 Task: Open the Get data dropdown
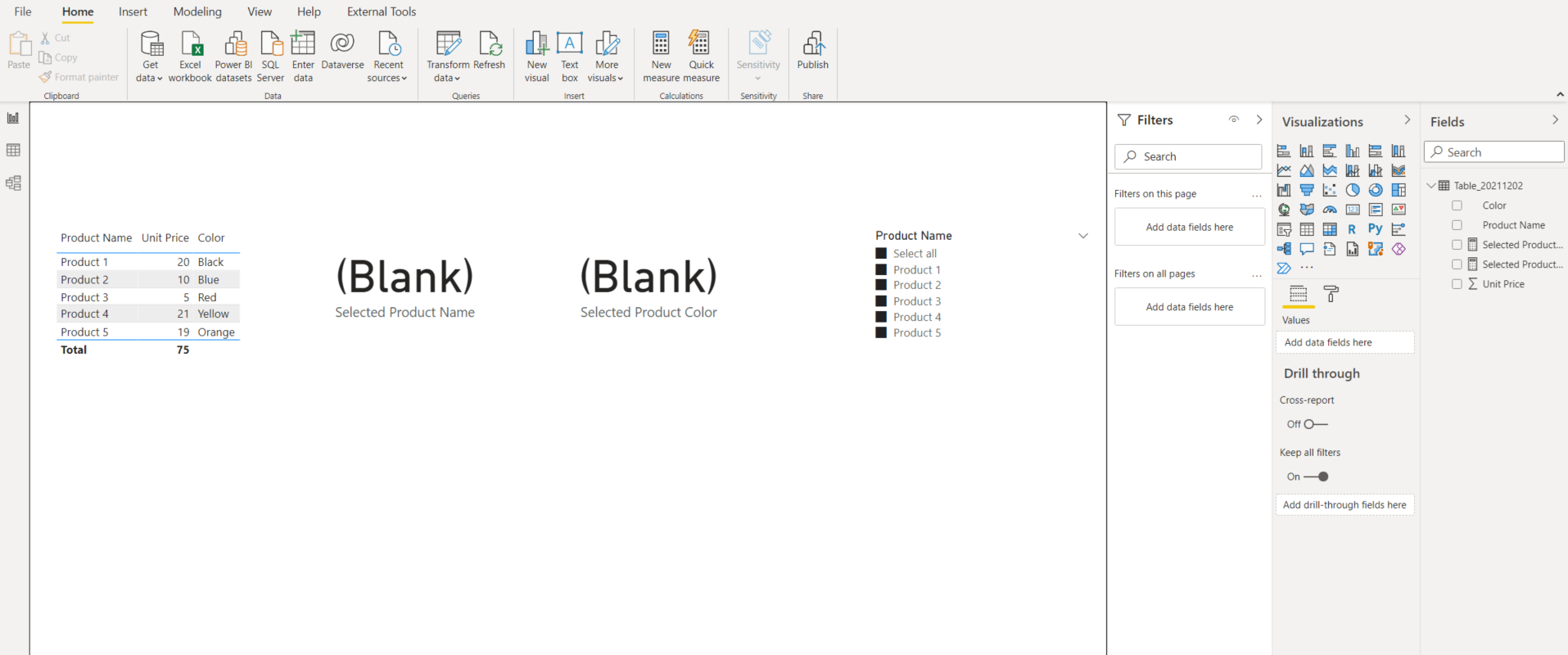(151, 56)
